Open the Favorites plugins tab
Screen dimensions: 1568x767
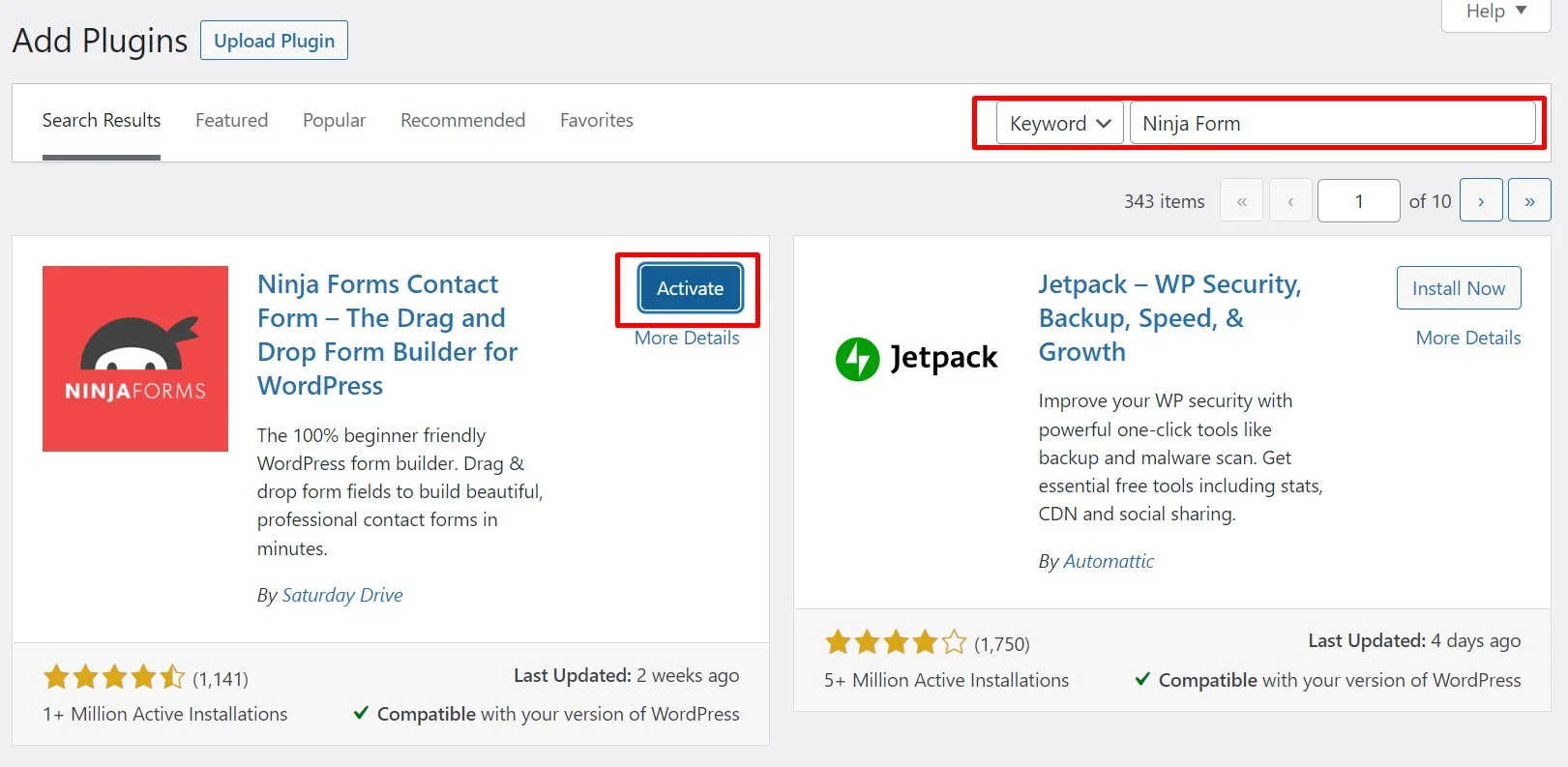[597, 121]
